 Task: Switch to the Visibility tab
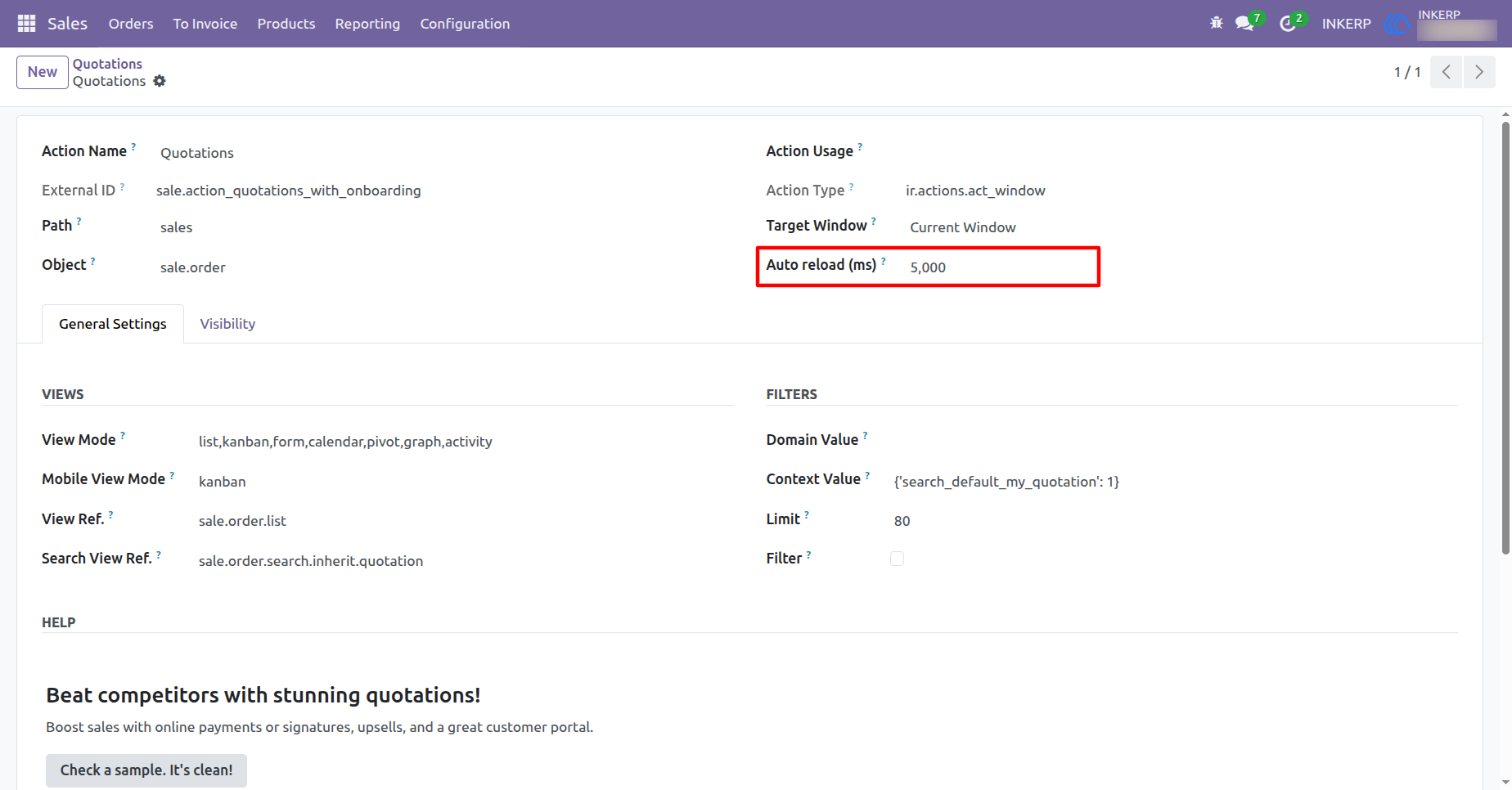227,324
